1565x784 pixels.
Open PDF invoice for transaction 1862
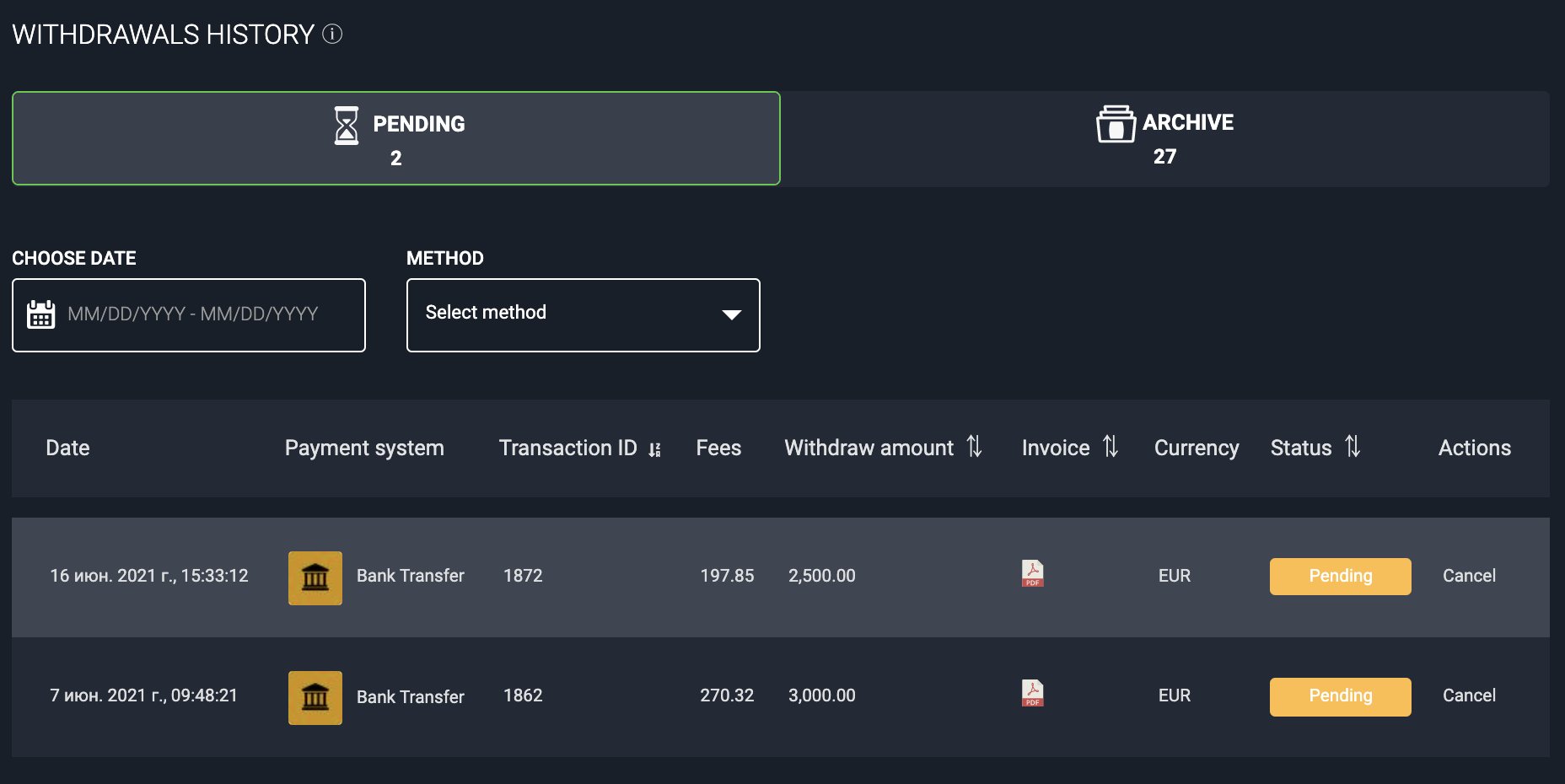coord(1032,694)
